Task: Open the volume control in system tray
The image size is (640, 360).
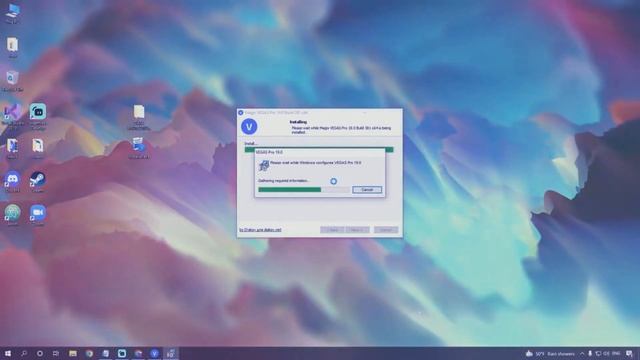Action: coord(606,353)
